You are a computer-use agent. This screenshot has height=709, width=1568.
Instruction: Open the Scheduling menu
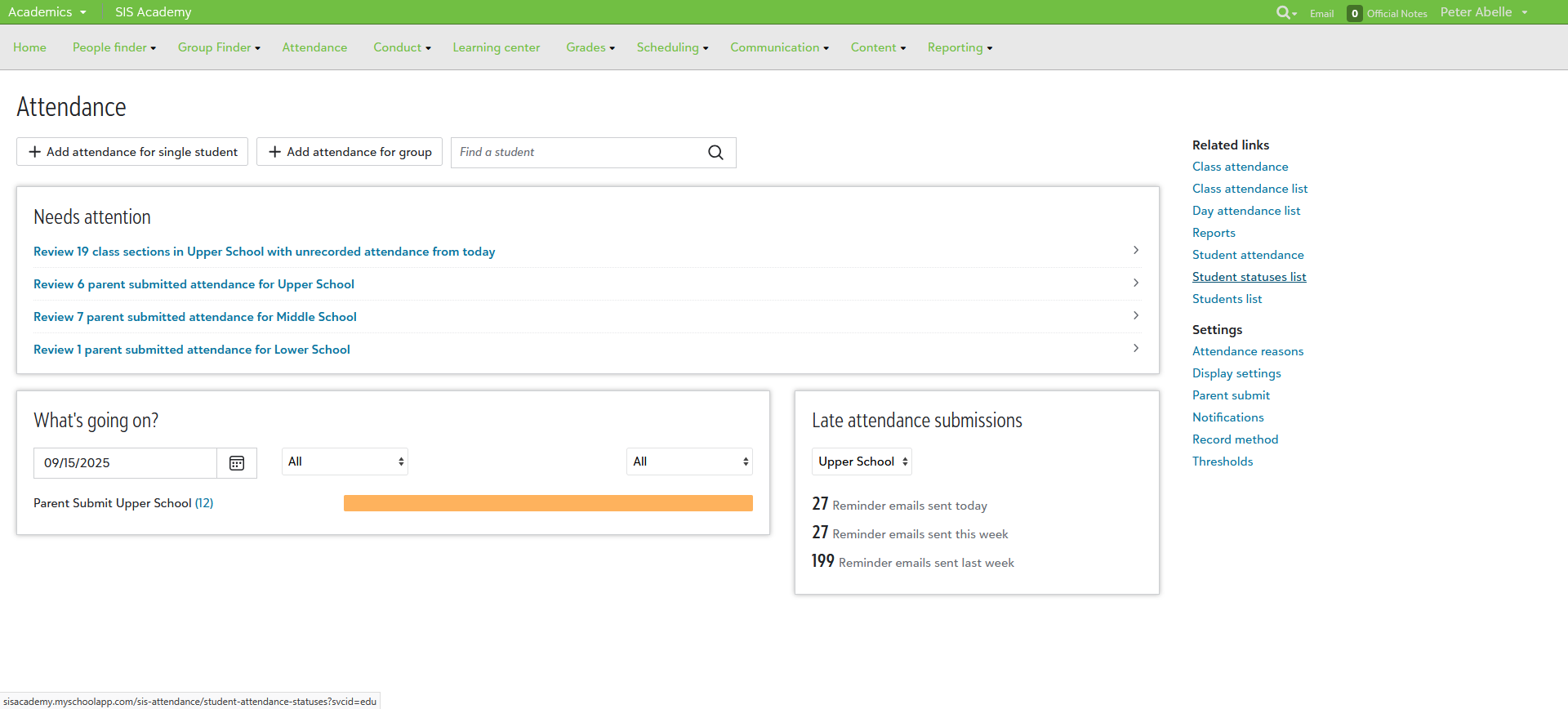672,47
